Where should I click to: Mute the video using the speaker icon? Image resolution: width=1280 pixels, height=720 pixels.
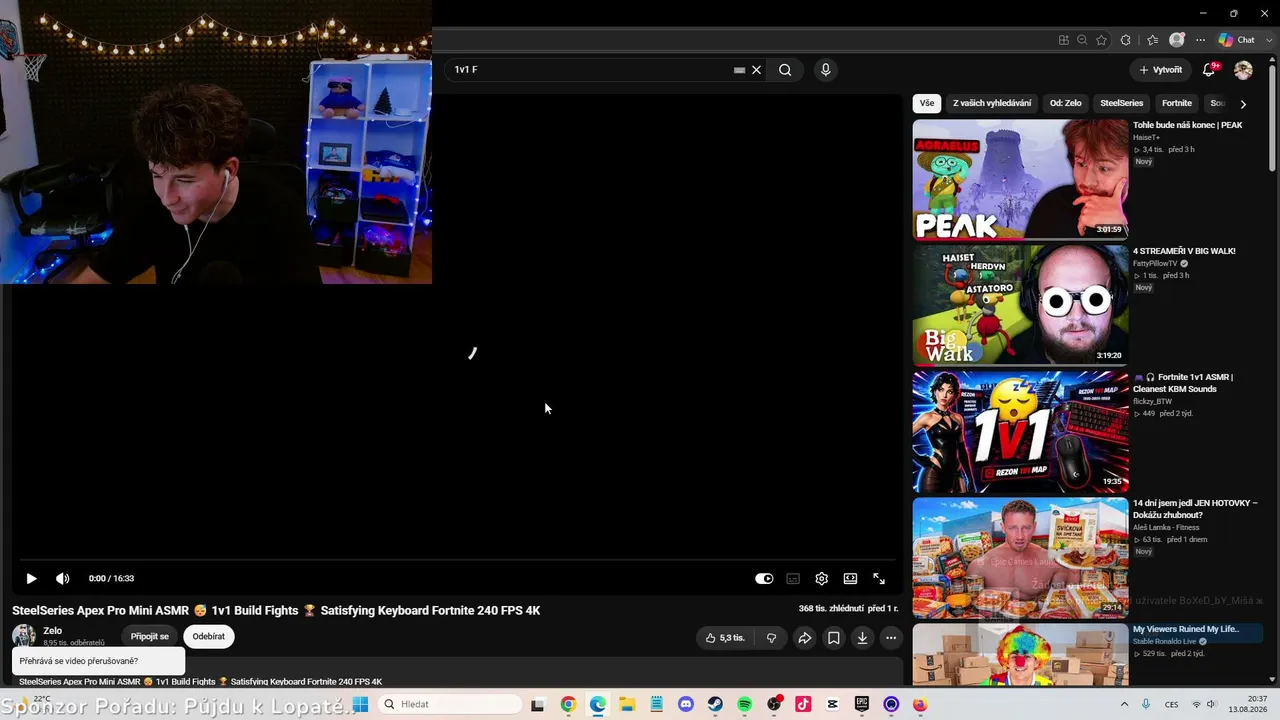[62, 578]
